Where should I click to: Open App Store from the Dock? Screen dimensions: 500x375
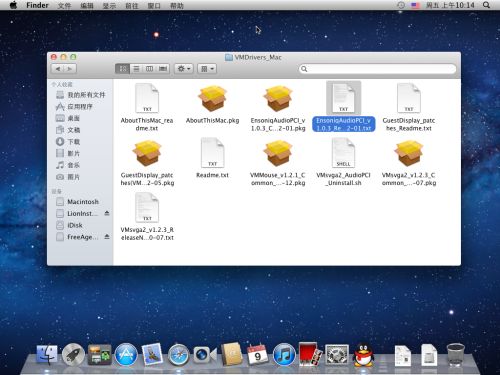[126, 354]
